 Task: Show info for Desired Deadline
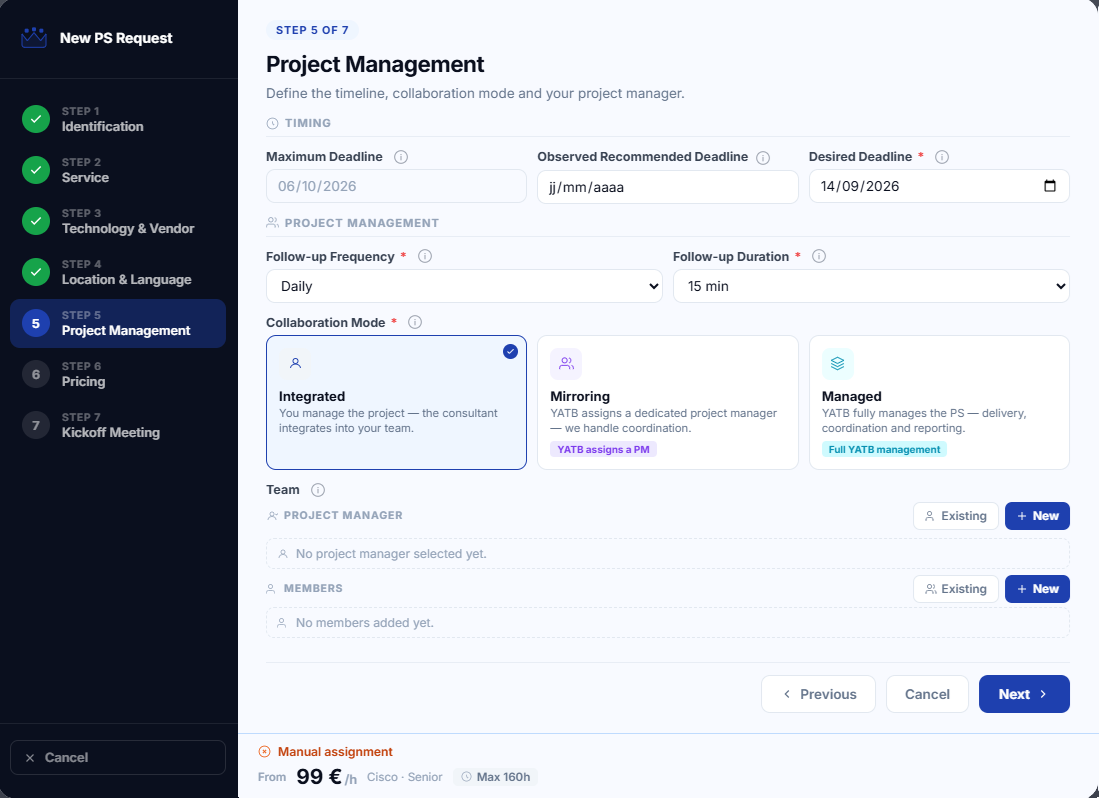pyautogui.click(x=942, y=157)
